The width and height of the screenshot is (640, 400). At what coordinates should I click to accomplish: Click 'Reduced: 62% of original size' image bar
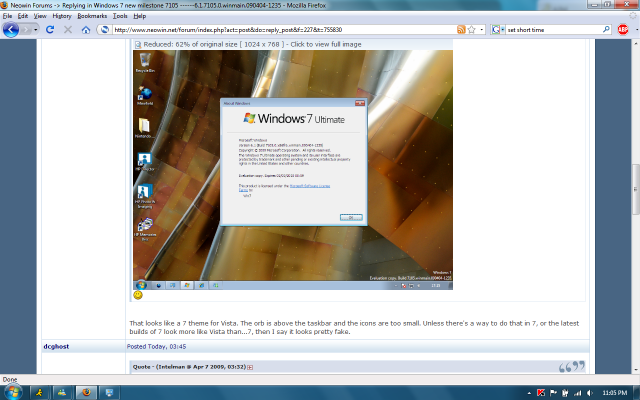pos(293,44)
